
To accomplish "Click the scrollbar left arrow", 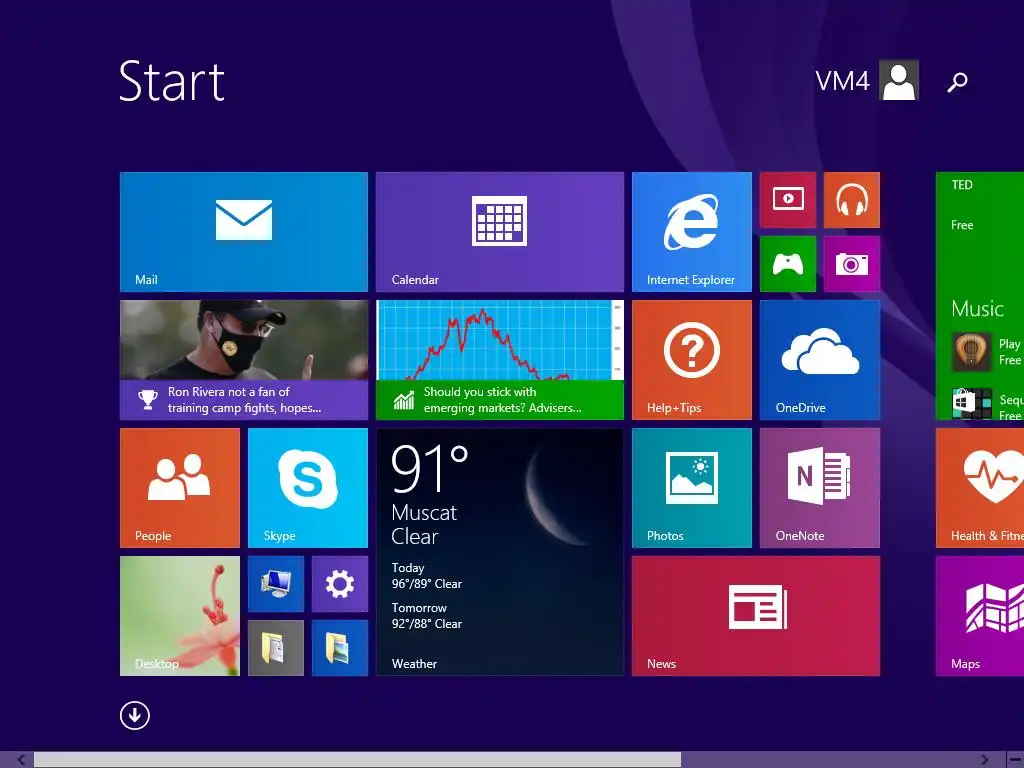I will (22, 760).
